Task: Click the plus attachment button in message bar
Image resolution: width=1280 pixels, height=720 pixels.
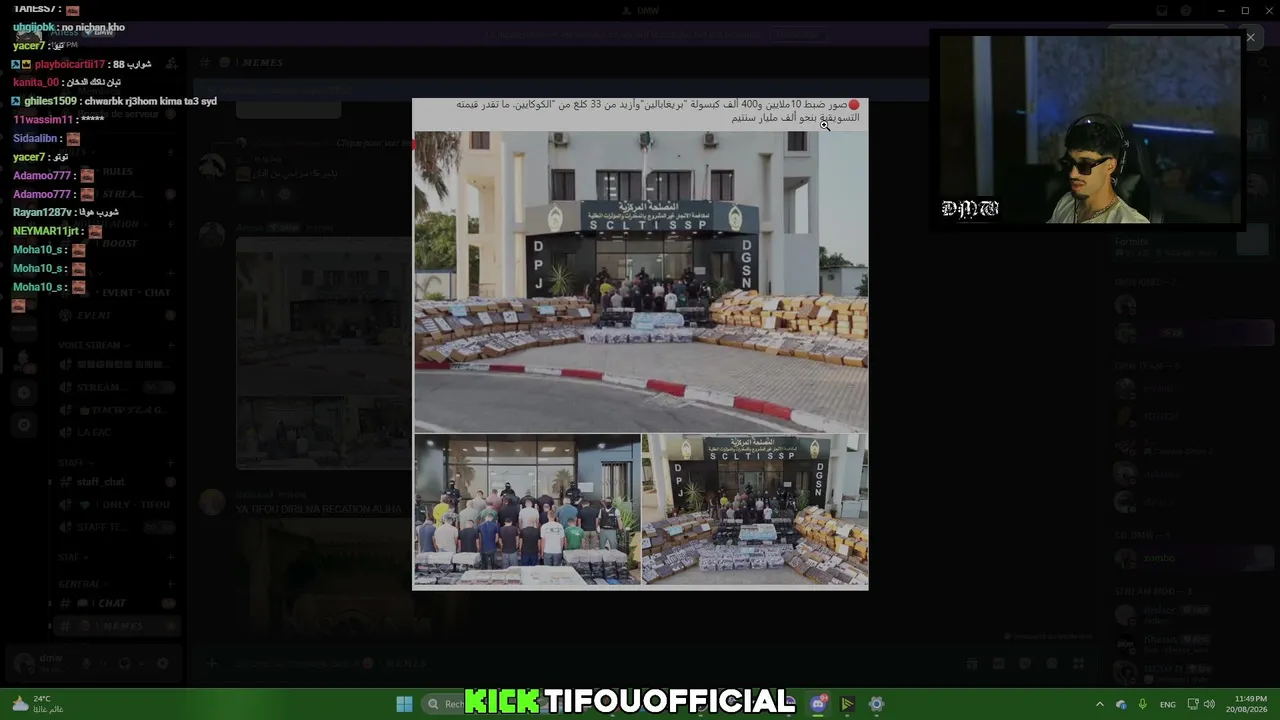Action: pos(211,663)
